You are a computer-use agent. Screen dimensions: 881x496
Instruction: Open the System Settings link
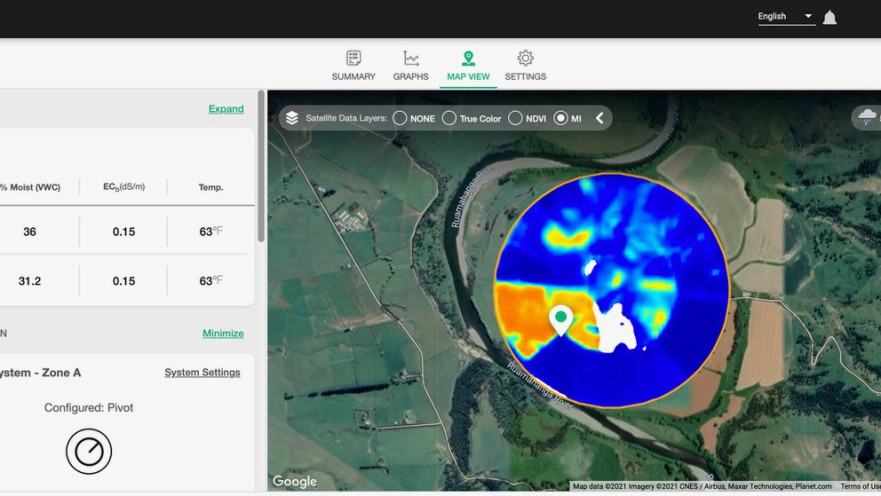pos(202,372)
